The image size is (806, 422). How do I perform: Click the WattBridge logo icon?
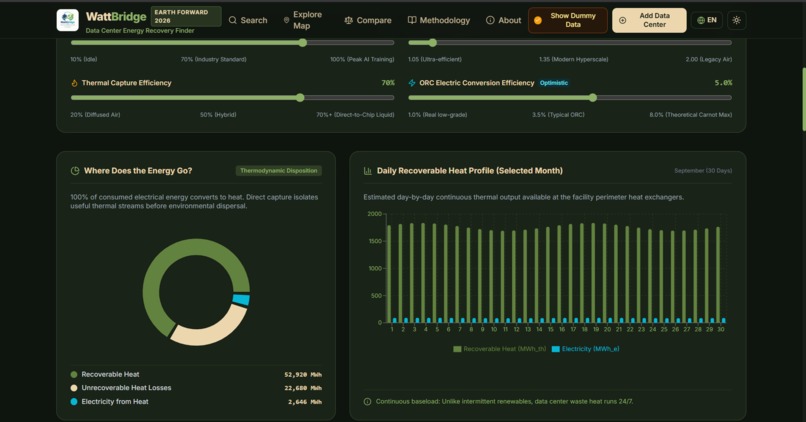(67, 20)
